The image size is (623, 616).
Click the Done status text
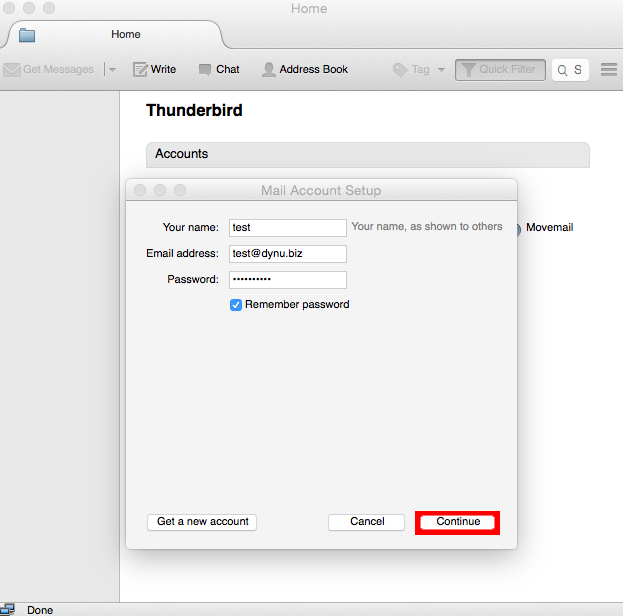(x=40, y=610)
